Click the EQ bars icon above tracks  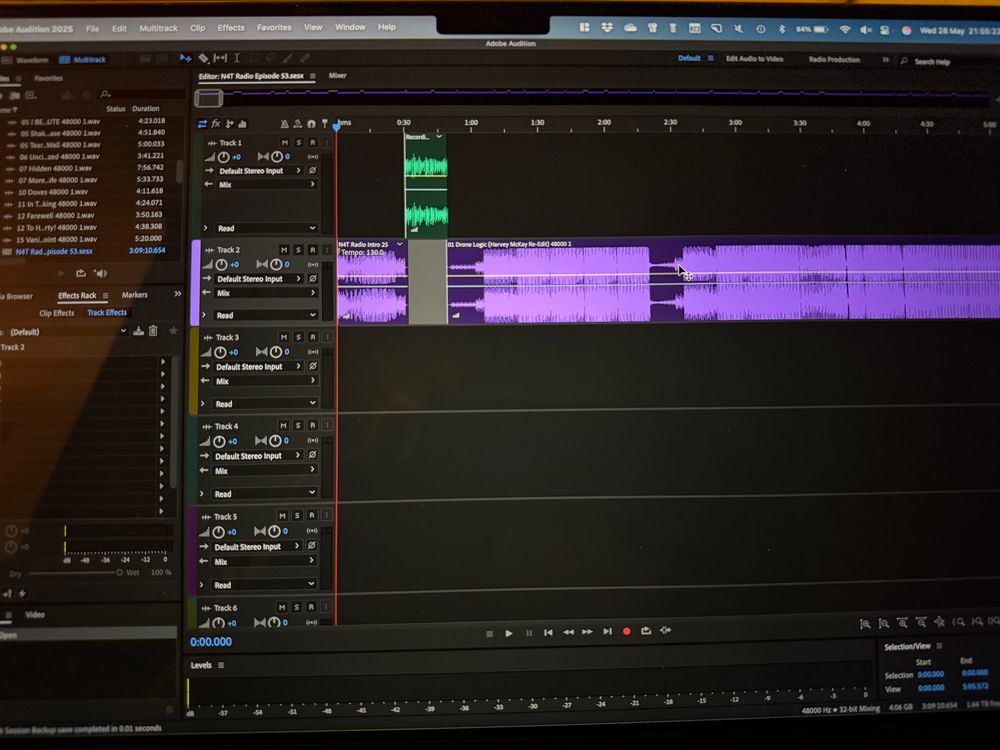[242, 124]
